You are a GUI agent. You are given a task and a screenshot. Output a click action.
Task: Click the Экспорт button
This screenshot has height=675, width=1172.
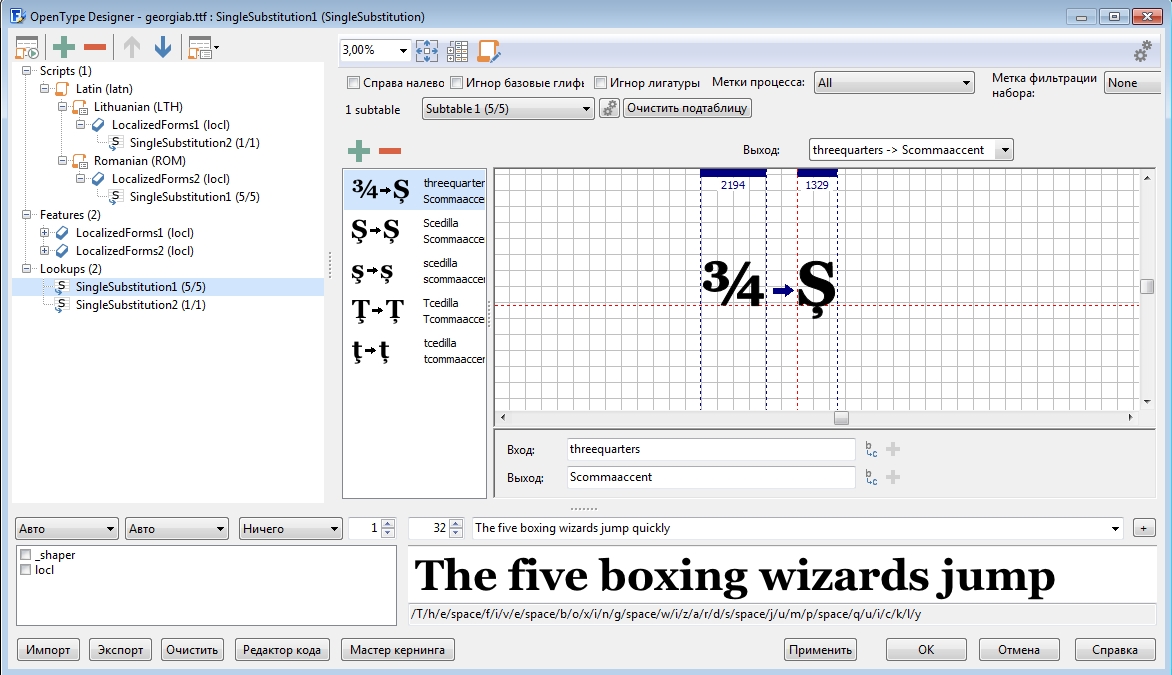120,650
